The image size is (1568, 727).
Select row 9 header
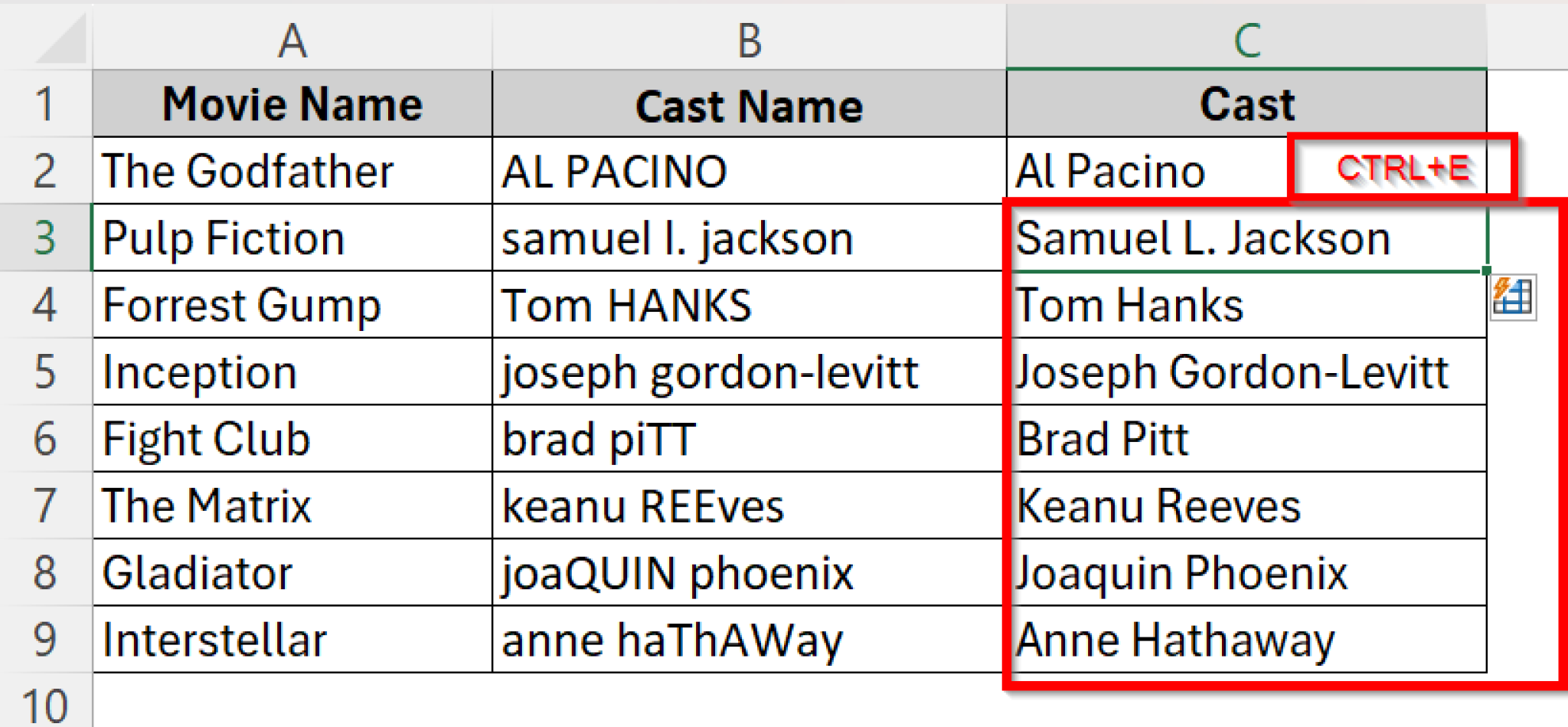point(44,640)
